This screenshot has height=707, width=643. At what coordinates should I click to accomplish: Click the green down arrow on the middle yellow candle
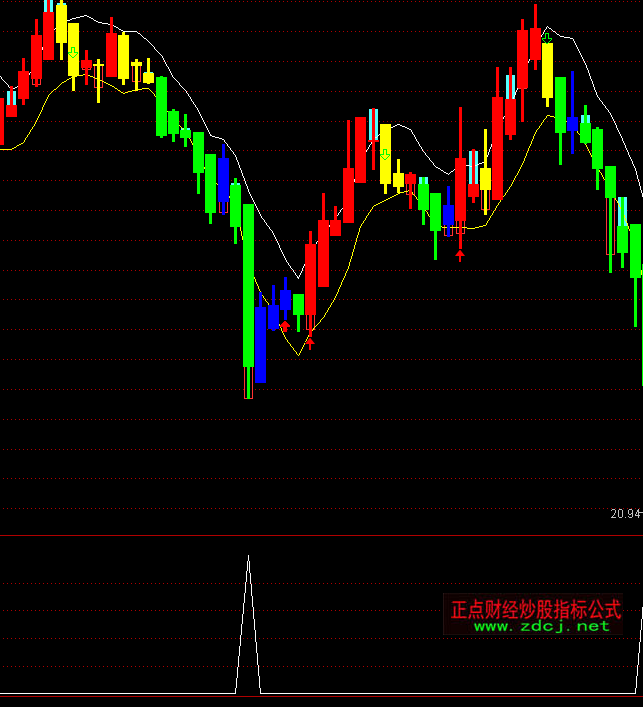pyautogui.click(x=385, y=154)
